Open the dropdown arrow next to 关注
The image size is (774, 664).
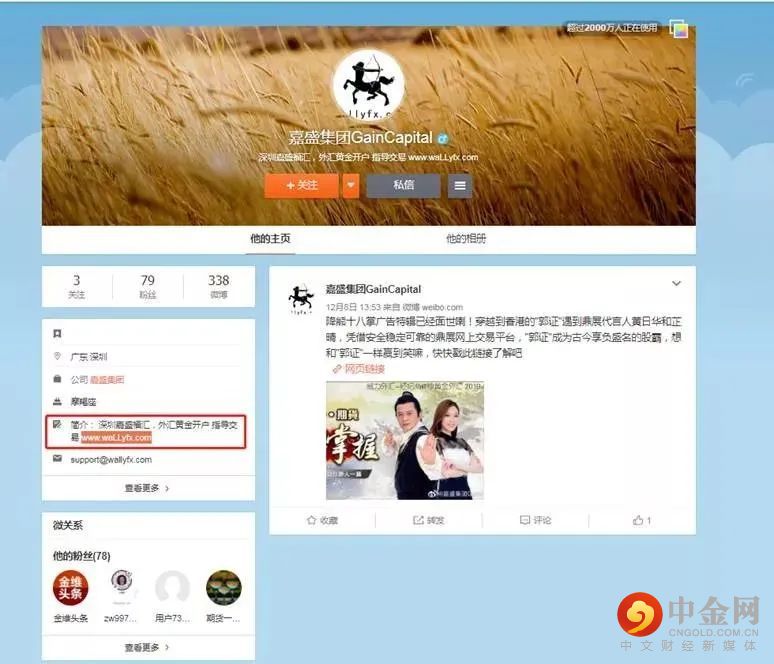(351, 186)
